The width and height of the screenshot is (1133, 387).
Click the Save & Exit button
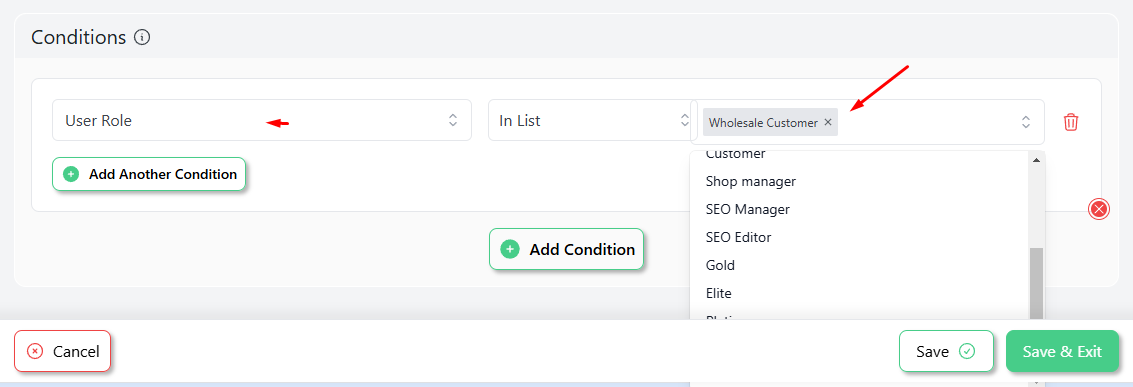coord(1062,352)
